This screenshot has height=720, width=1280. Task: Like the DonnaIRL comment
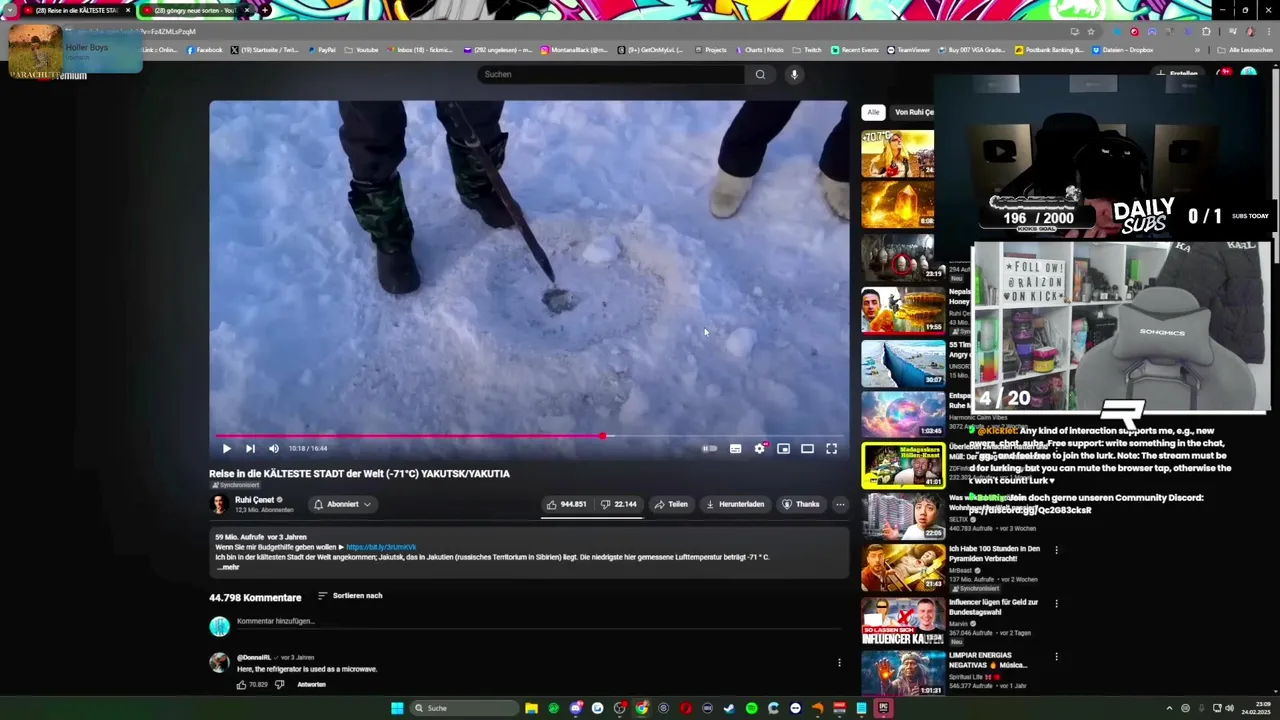tap(241, 685)
